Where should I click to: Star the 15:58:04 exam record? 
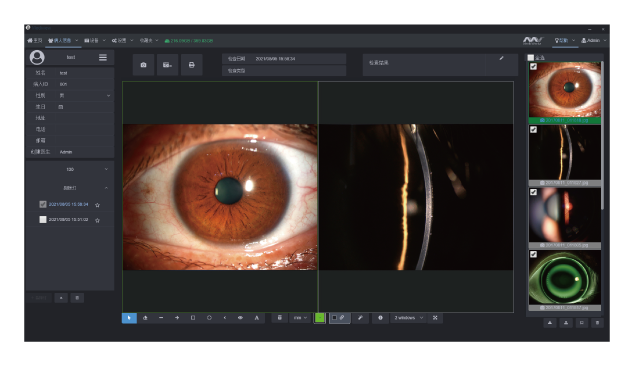point(97,205)
